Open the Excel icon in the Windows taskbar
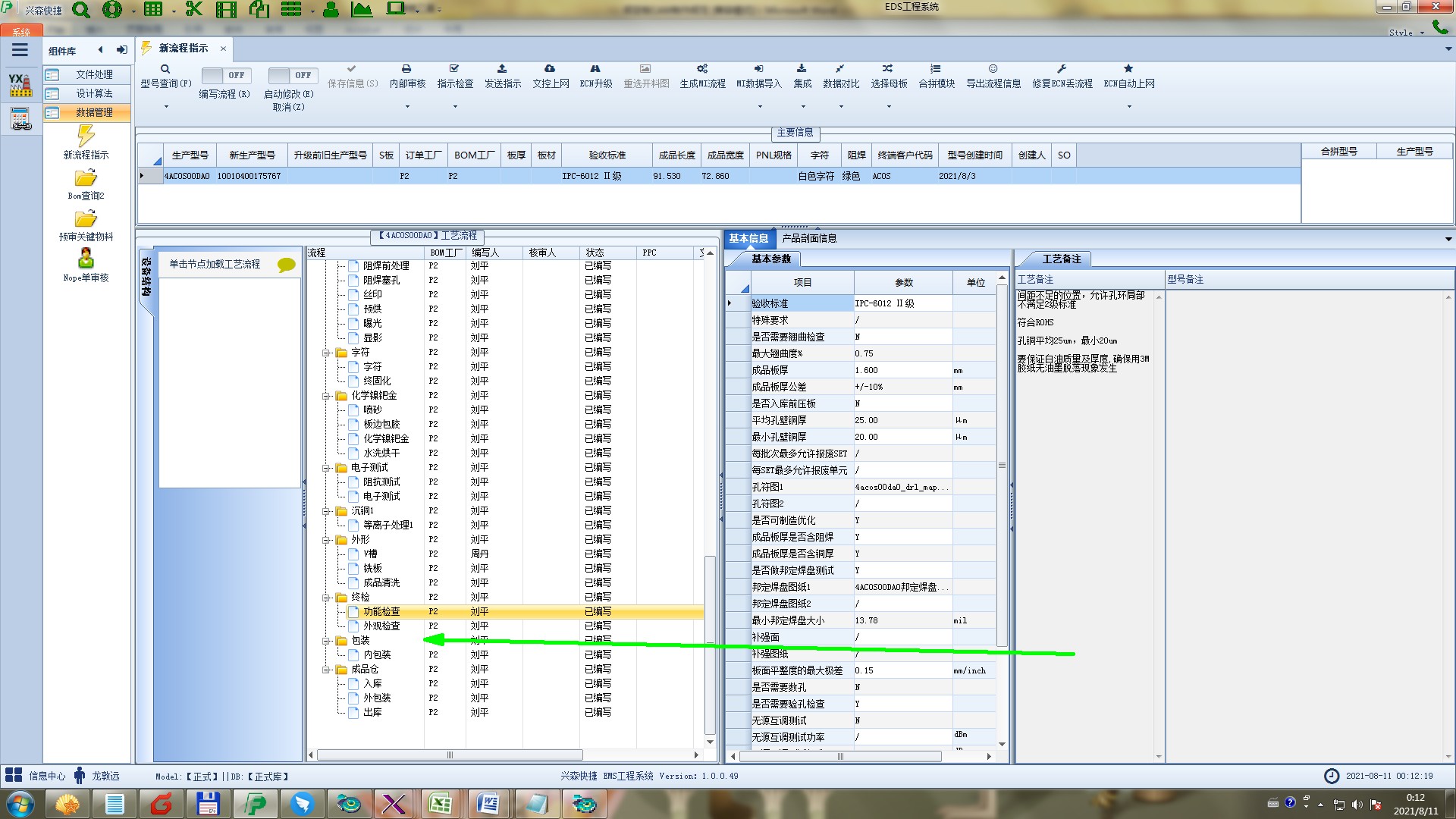This screenshot has width=1456, height=819. click(x=441, y=804)
